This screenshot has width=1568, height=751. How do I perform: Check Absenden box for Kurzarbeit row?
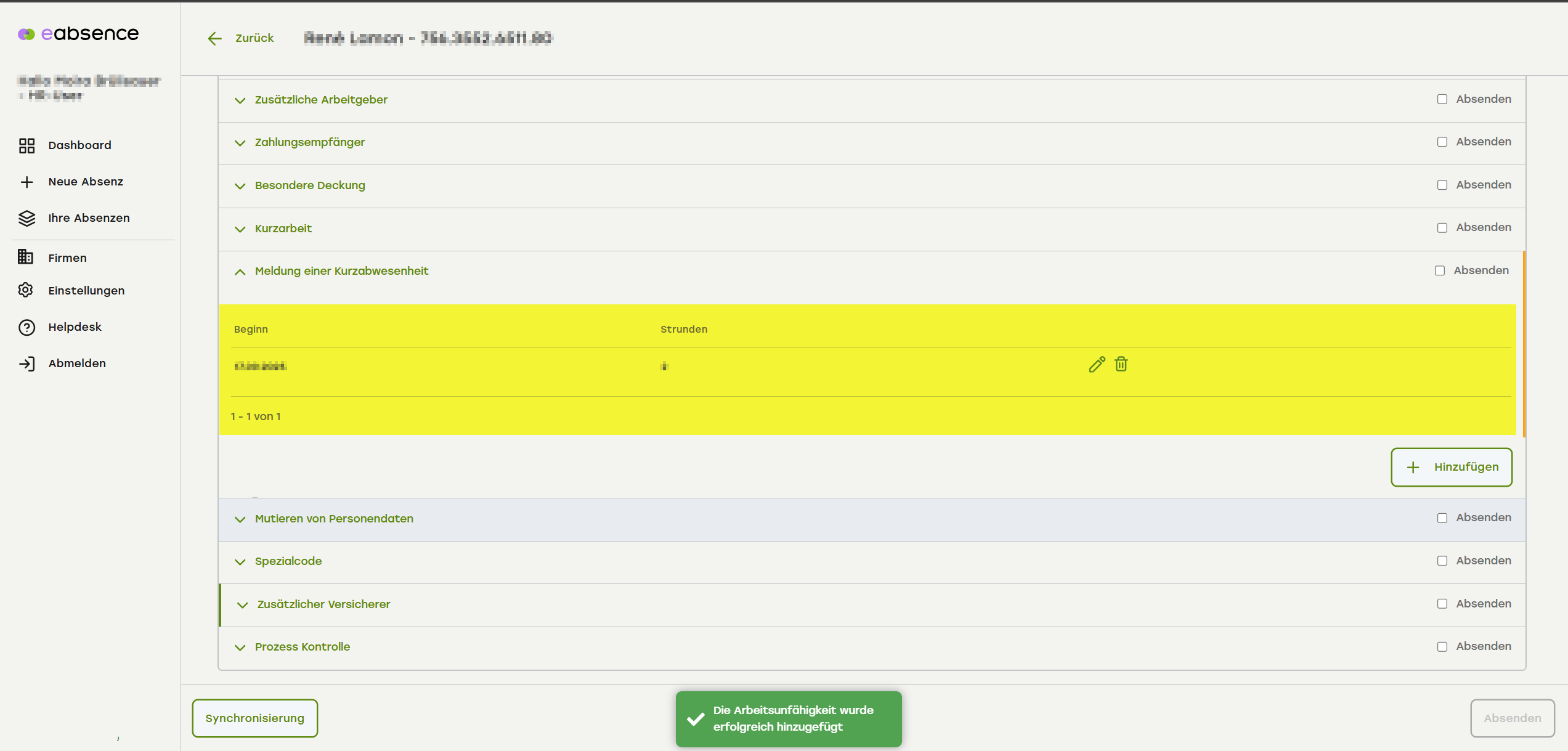1442,228
